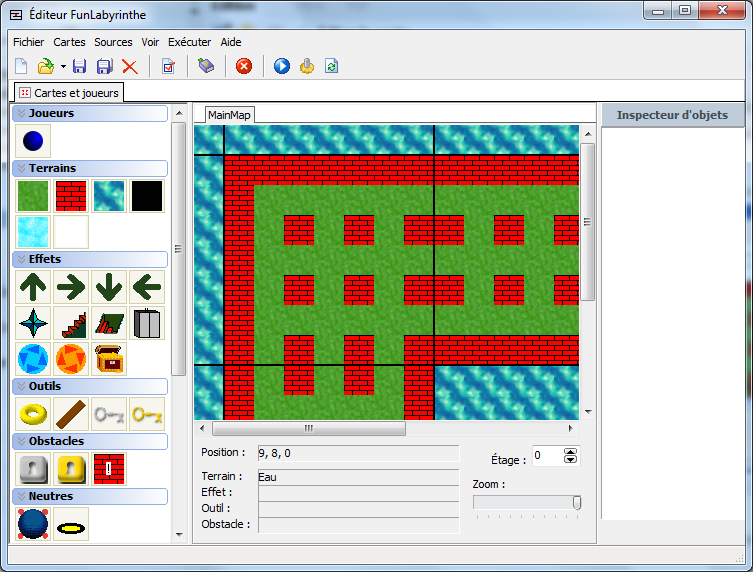Increase the Étage floor value
Image resolution: width=753 pixels, height=572 pixels.
pos(571,452)
